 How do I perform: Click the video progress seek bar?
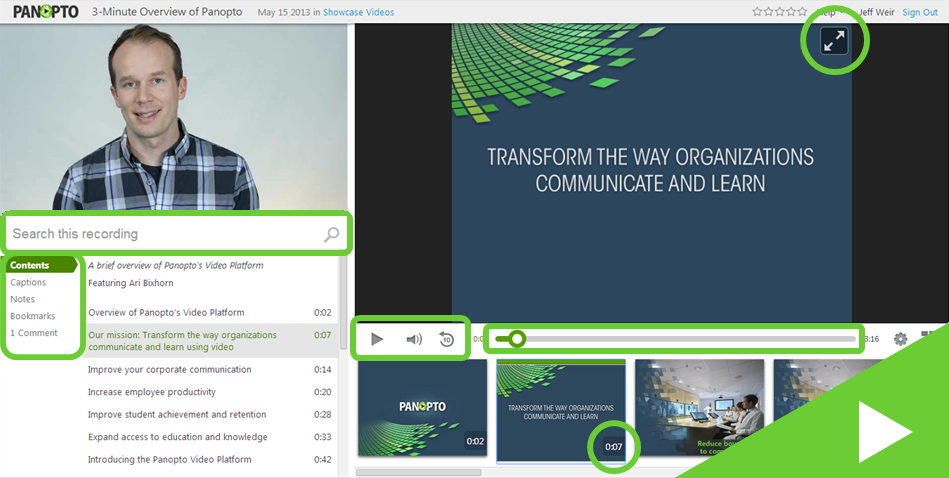click(x=680, y=339)
